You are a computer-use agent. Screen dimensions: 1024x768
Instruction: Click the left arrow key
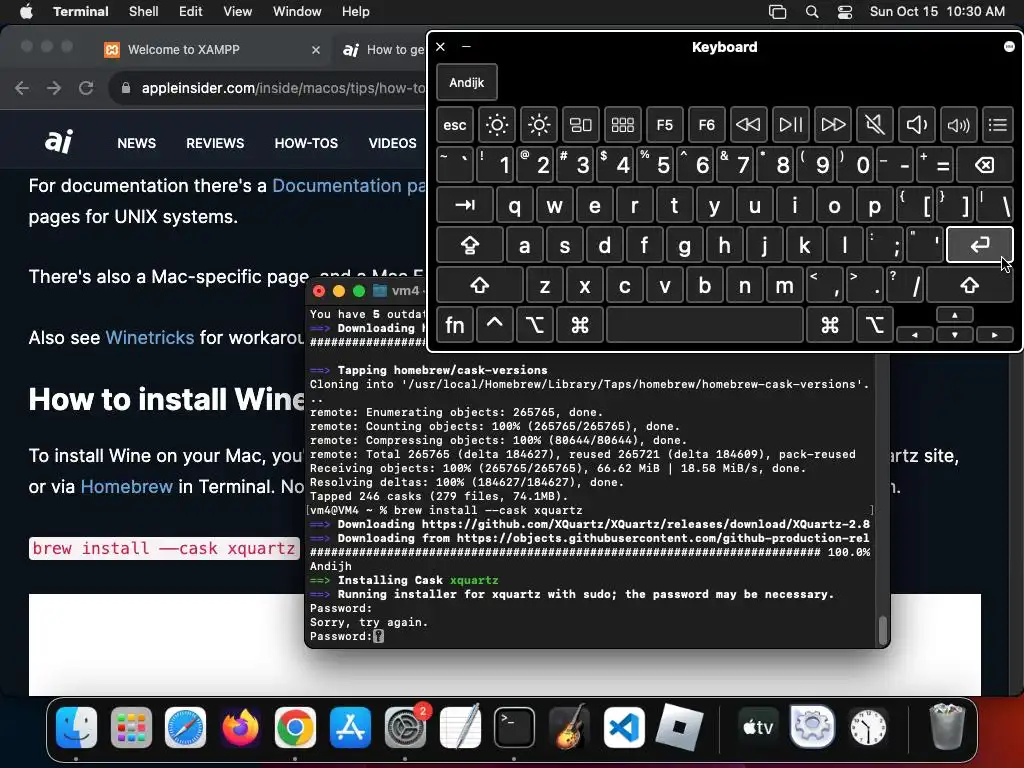pyautogui.click(x=914, y=335)
